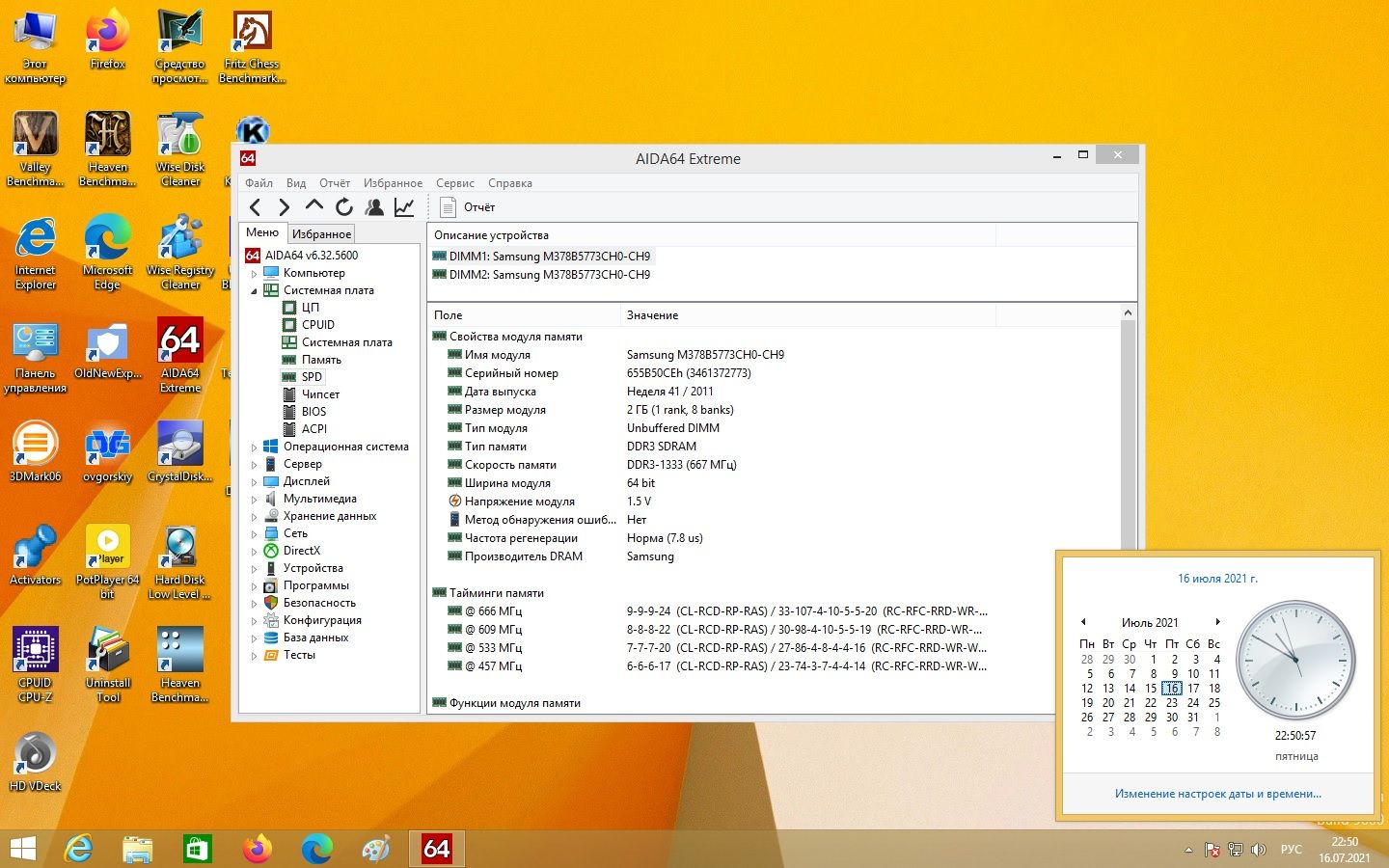Open the Файл menu
The width and height of the screenshot is (1389, 868).
[259, 183]
